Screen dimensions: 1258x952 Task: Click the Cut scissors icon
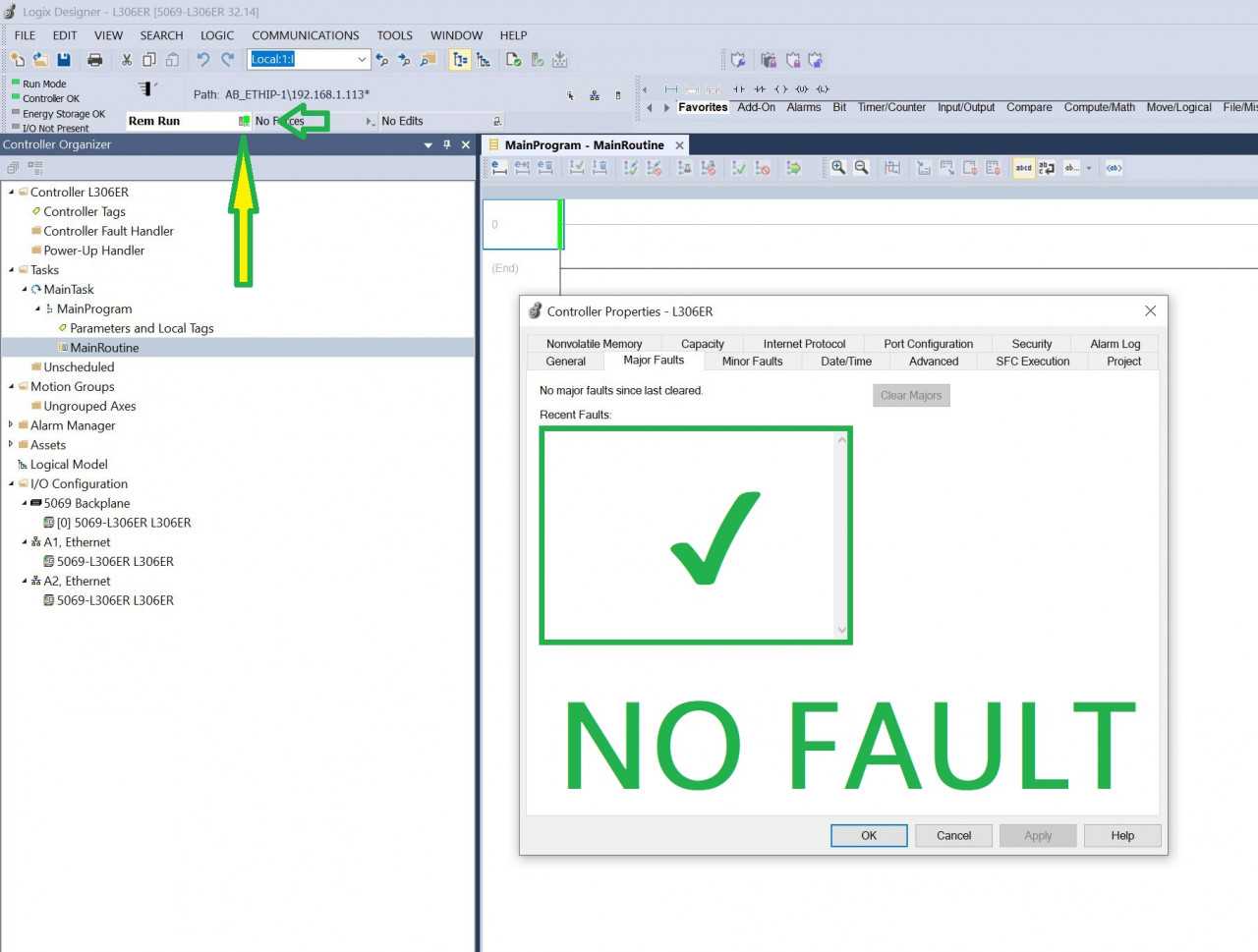[x=127, y=60]
